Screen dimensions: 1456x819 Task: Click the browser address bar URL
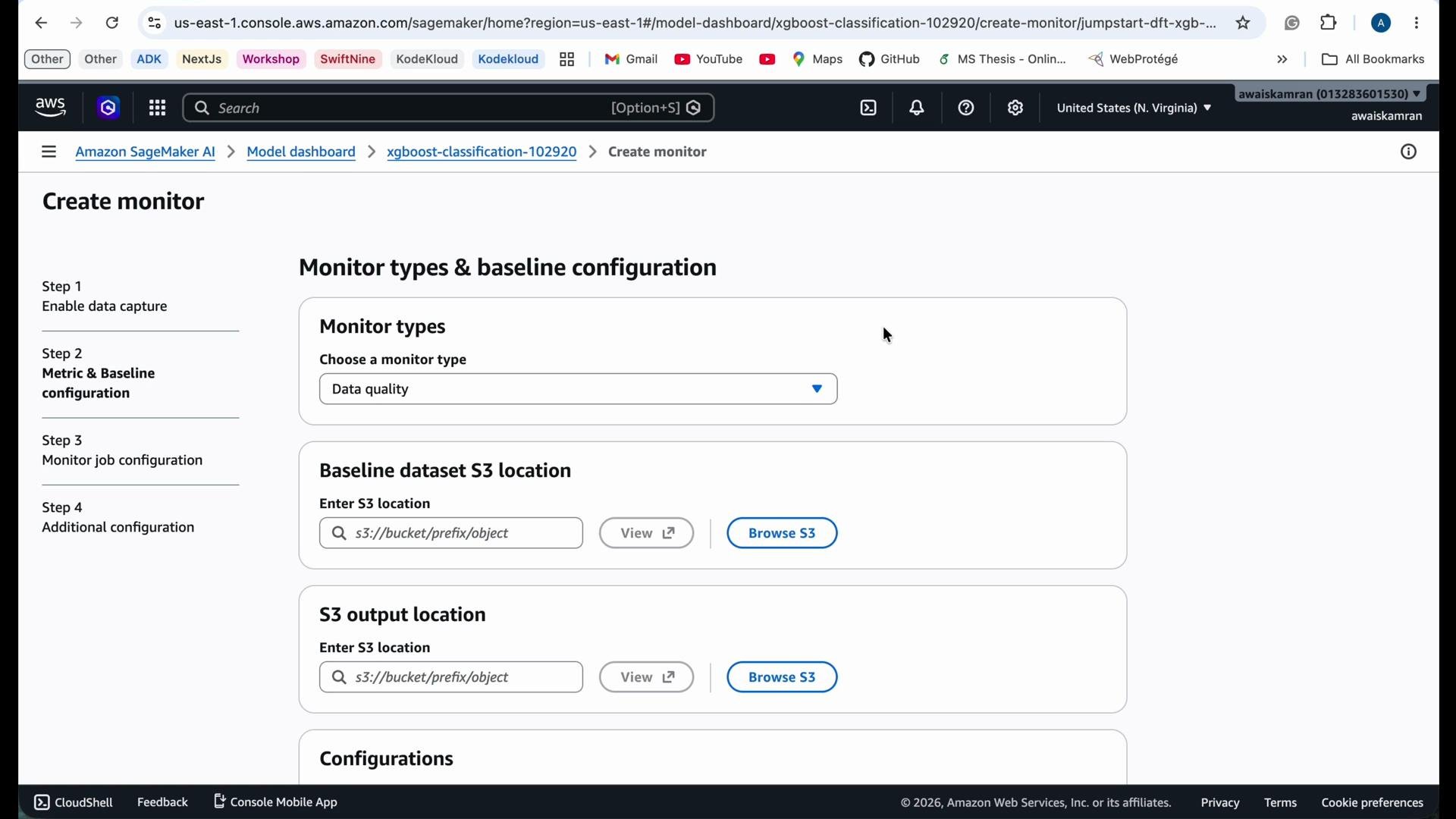point(695,24)
